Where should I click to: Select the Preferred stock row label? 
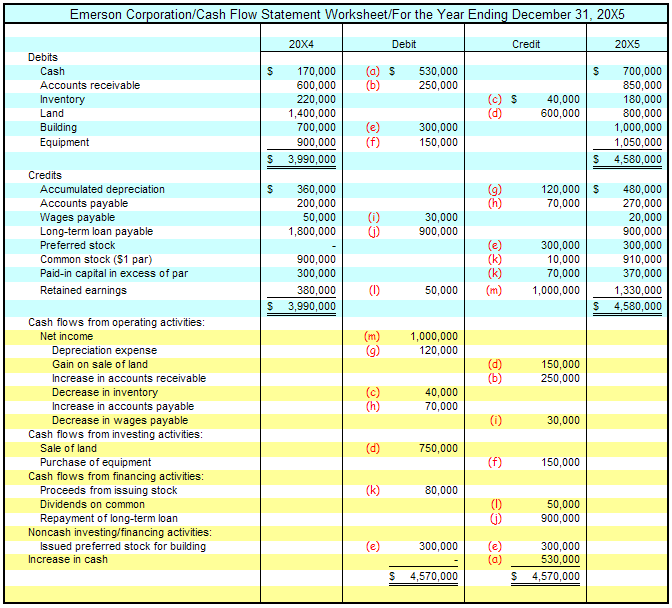[78, 246]
